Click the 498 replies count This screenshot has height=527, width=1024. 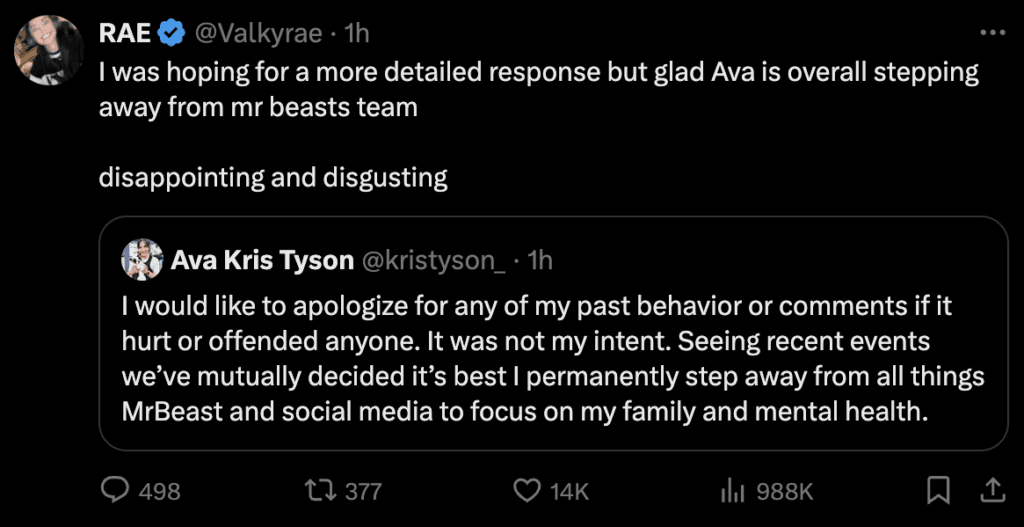point(159,491)
